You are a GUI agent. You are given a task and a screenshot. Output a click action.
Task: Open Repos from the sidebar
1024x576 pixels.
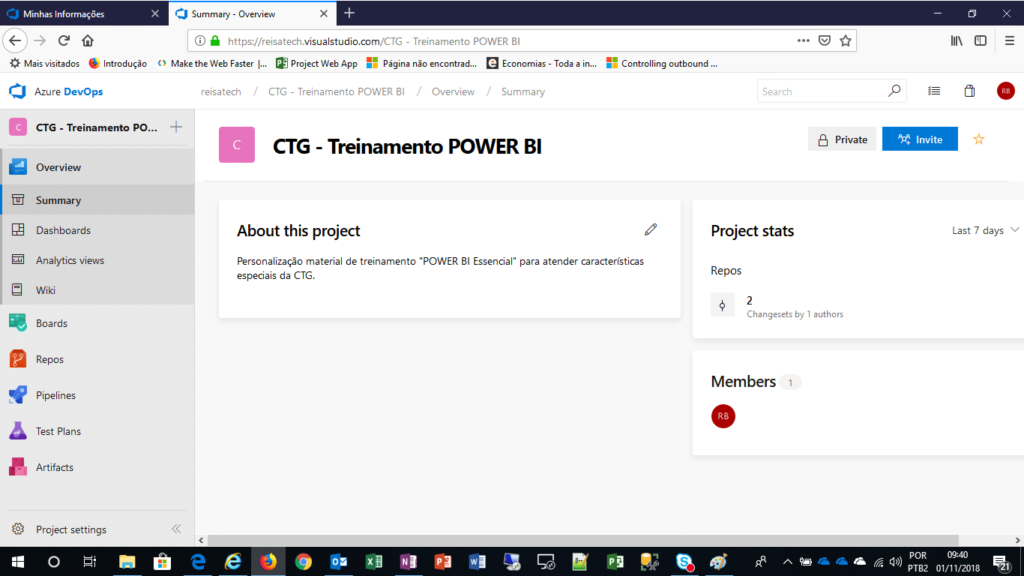point(49,359)
